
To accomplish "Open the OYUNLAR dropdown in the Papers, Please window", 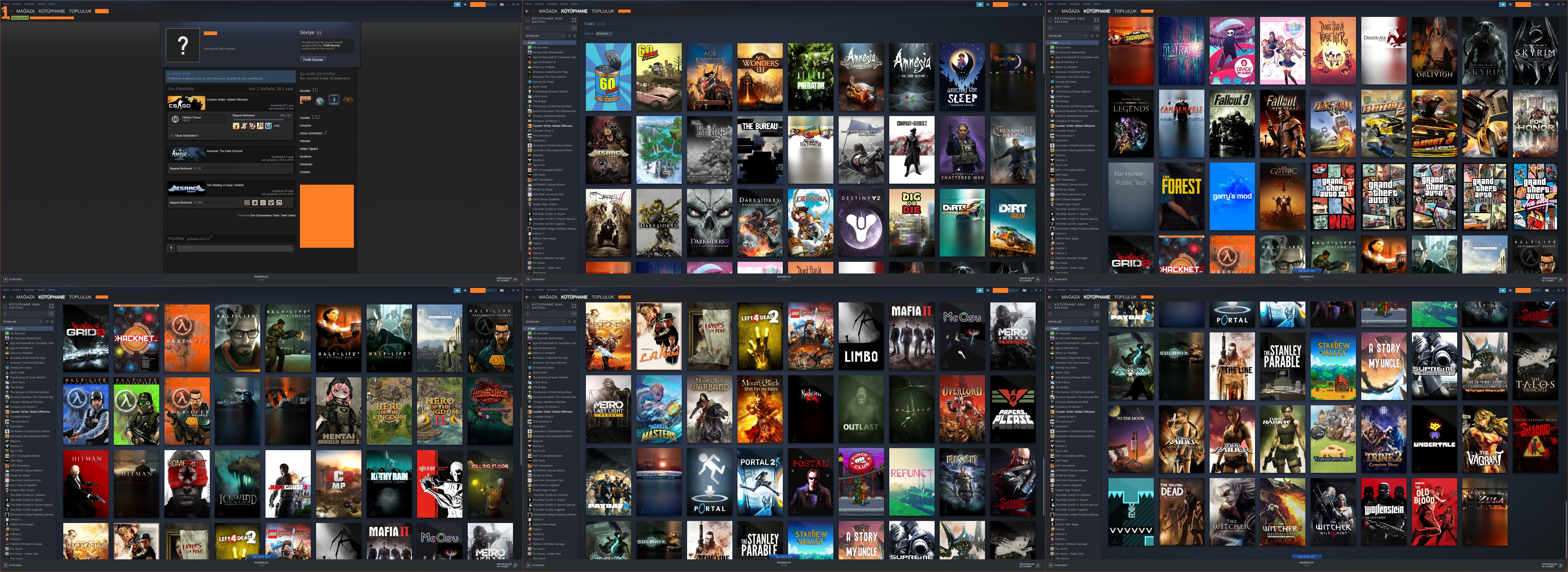I will tap(545, 322).
